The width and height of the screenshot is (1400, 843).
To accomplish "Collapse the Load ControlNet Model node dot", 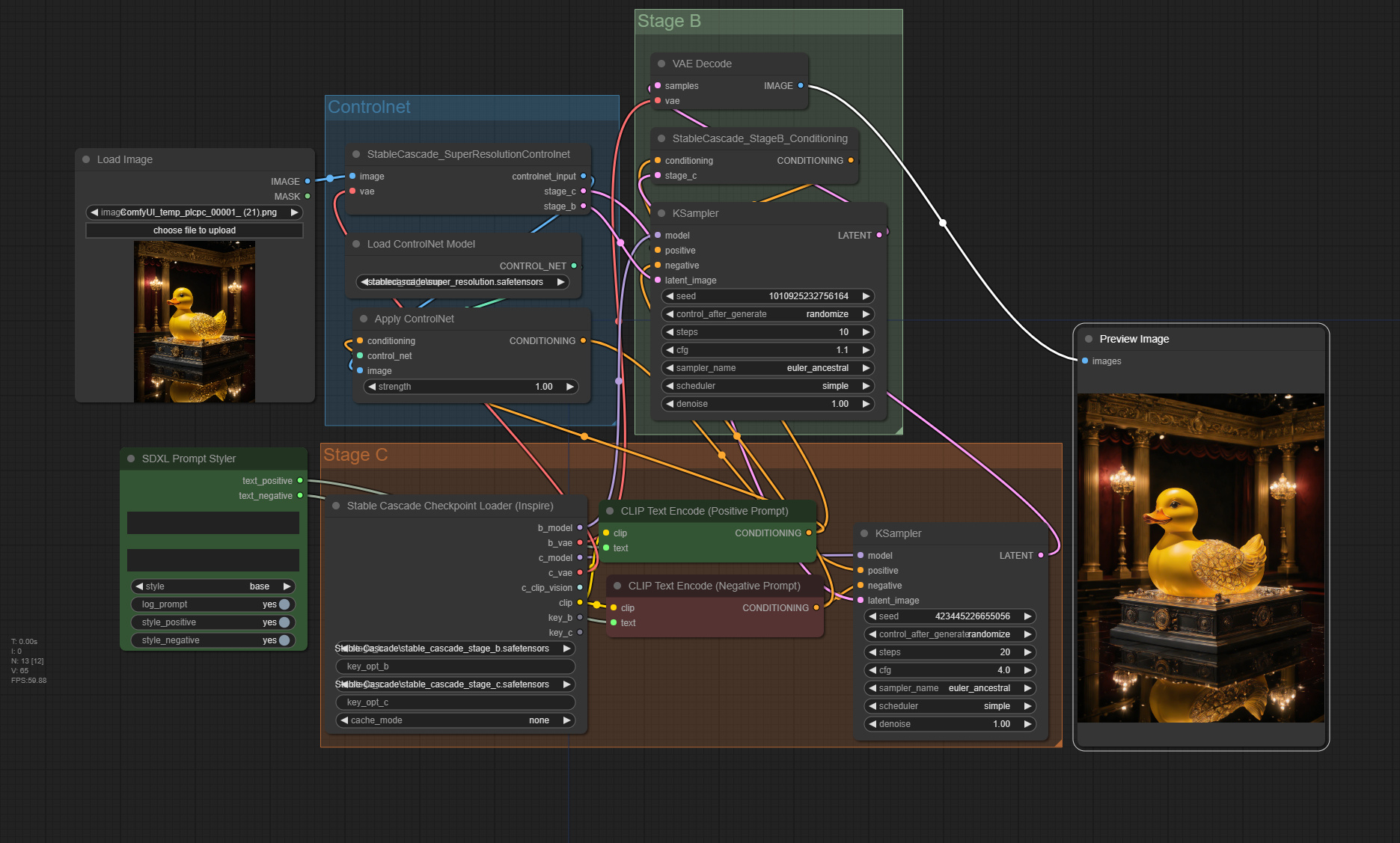I will [x=356, y=244].
